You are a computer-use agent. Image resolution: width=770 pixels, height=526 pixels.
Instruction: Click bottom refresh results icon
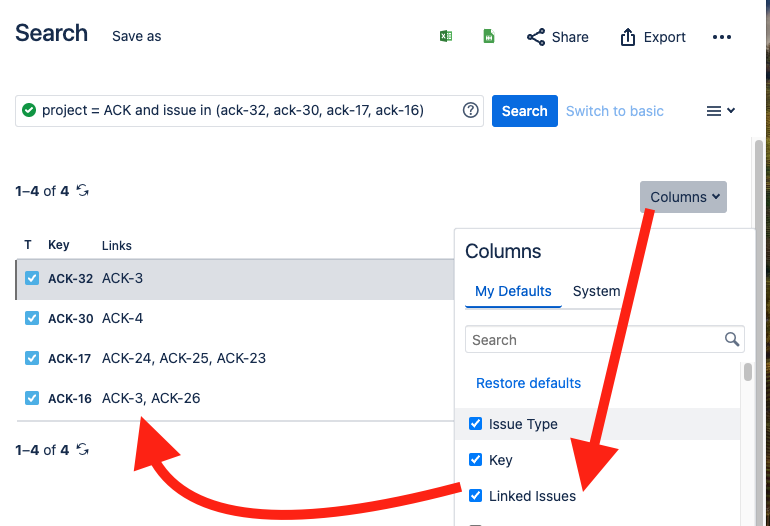(82, 449)
